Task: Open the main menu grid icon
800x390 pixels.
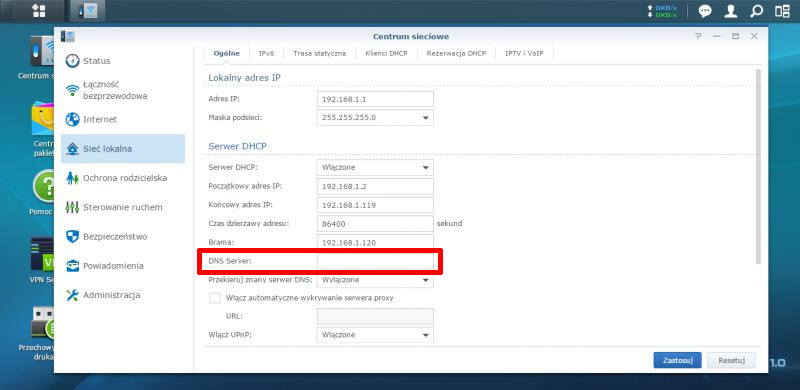Action: 39,11
